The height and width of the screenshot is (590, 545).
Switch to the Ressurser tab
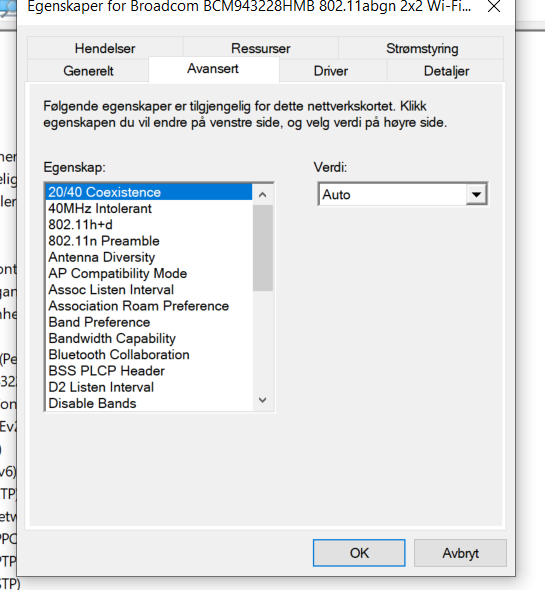click(260, 48)
